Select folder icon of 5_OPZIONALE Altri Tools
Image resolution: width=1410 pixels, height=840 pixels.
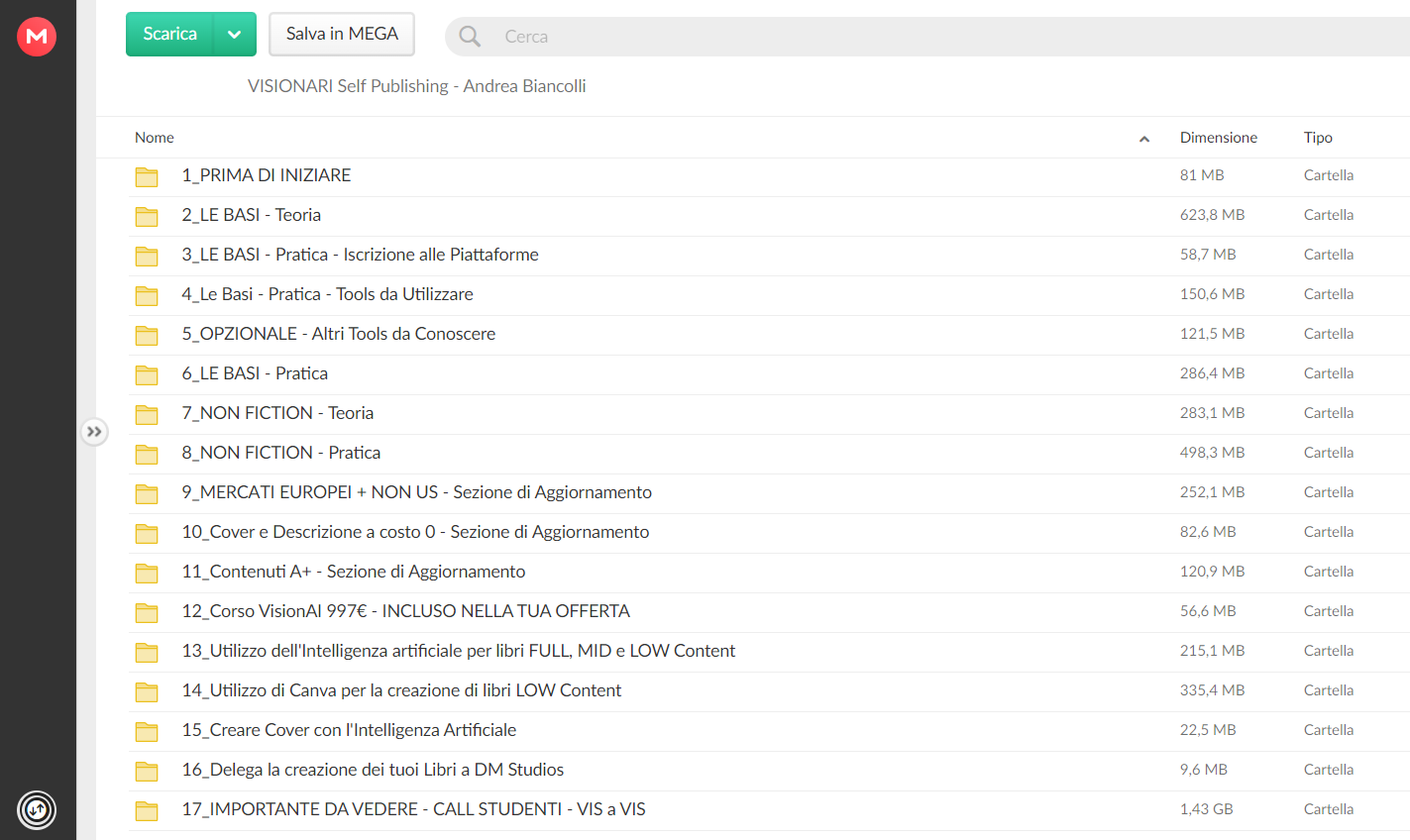click(147, 335)
